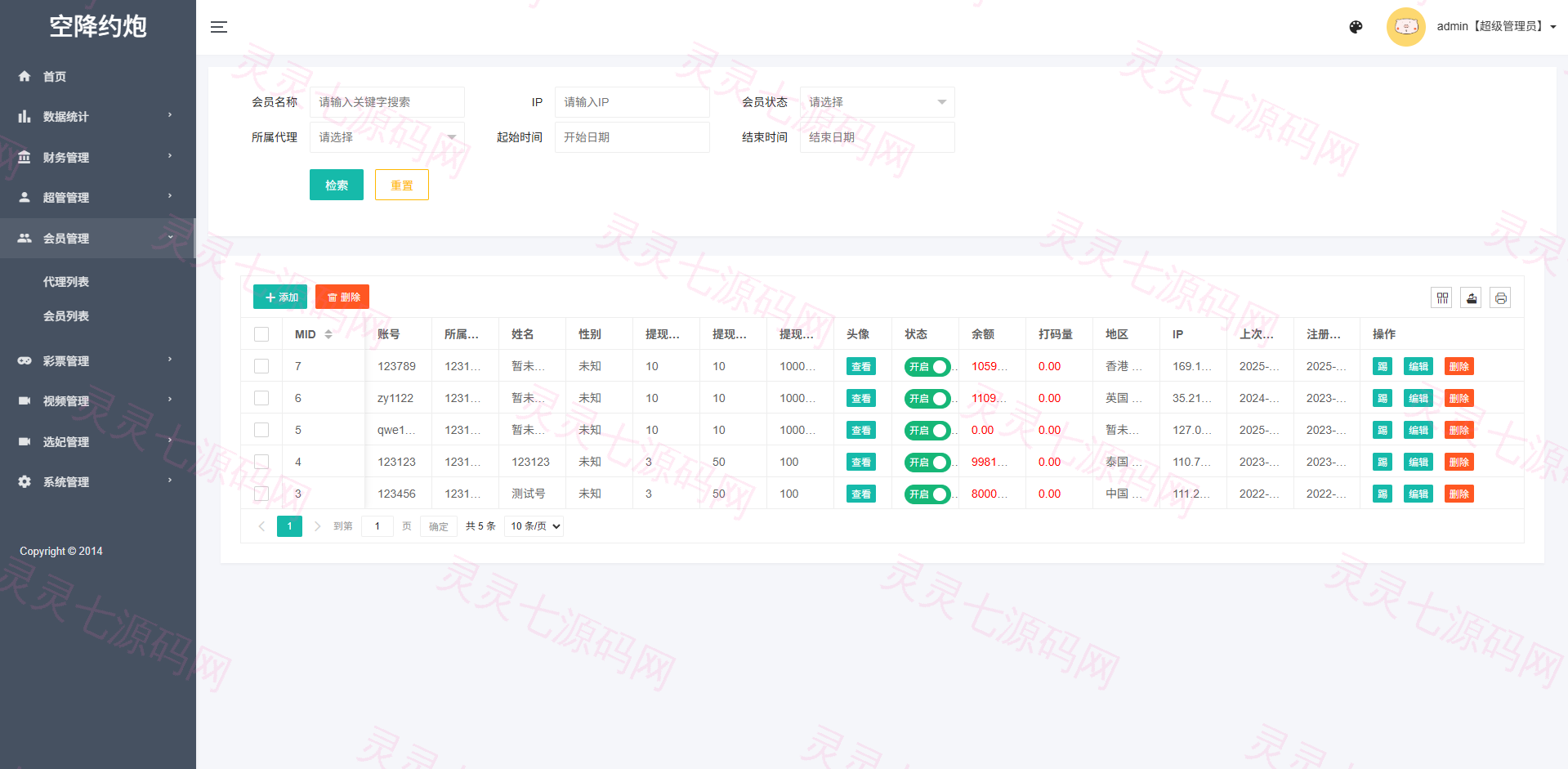Click the column filter icon above table
The height and width of the screenshot is (769, 1568).
coord(1442,298)
